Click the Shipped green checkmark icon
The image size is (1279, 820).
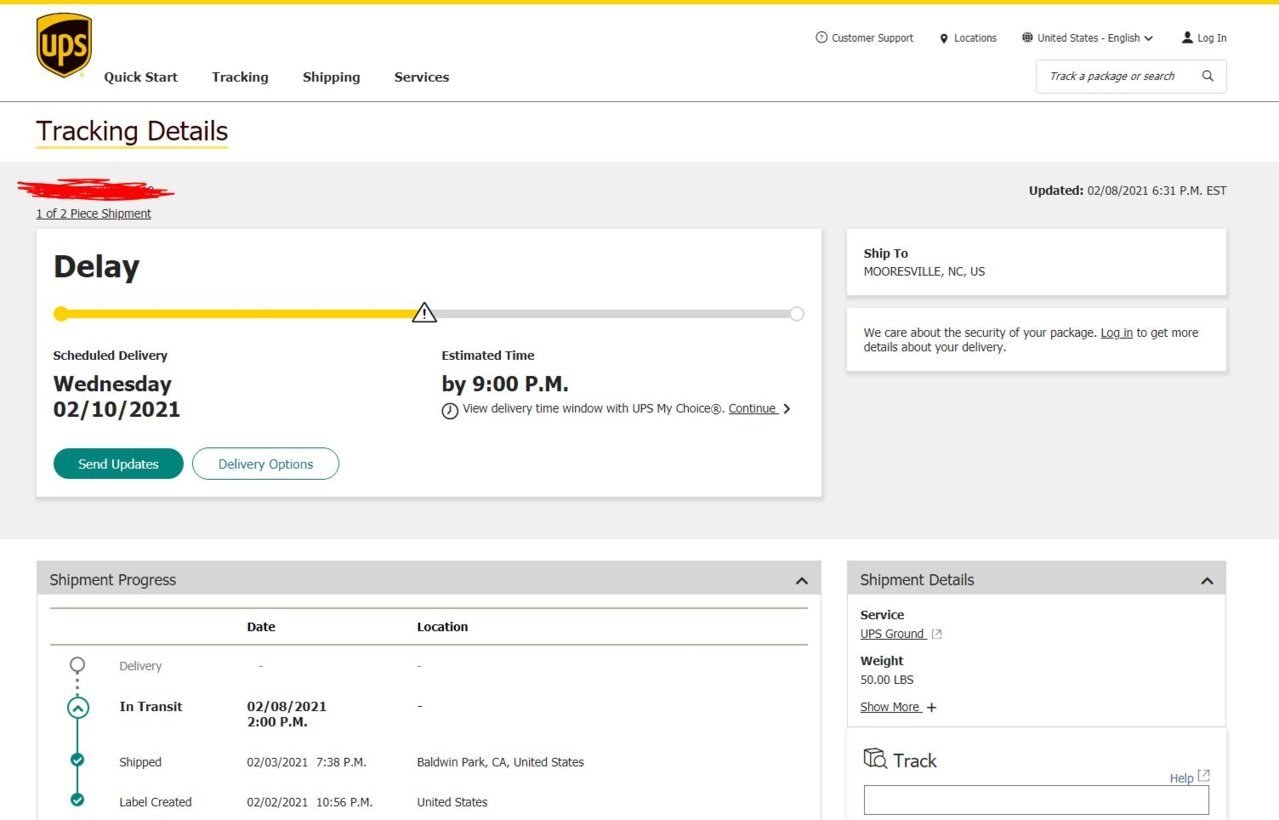[x=78, y=760]
